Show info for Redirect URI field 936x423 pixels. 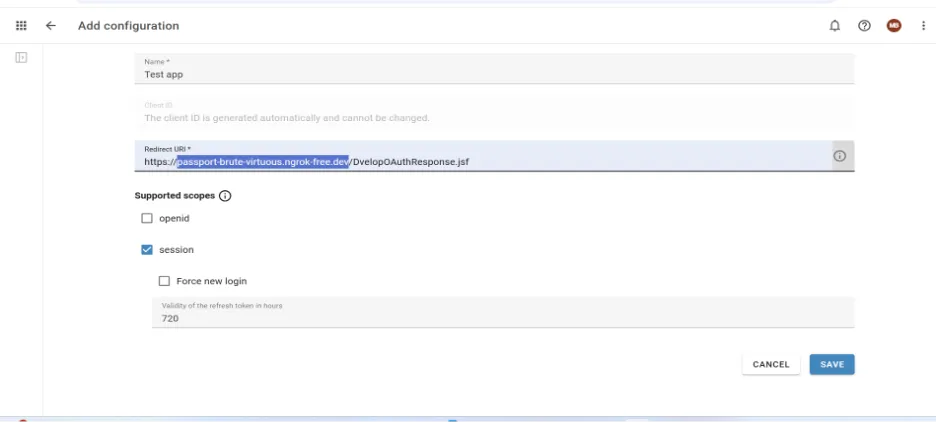(x=839, y=156)
